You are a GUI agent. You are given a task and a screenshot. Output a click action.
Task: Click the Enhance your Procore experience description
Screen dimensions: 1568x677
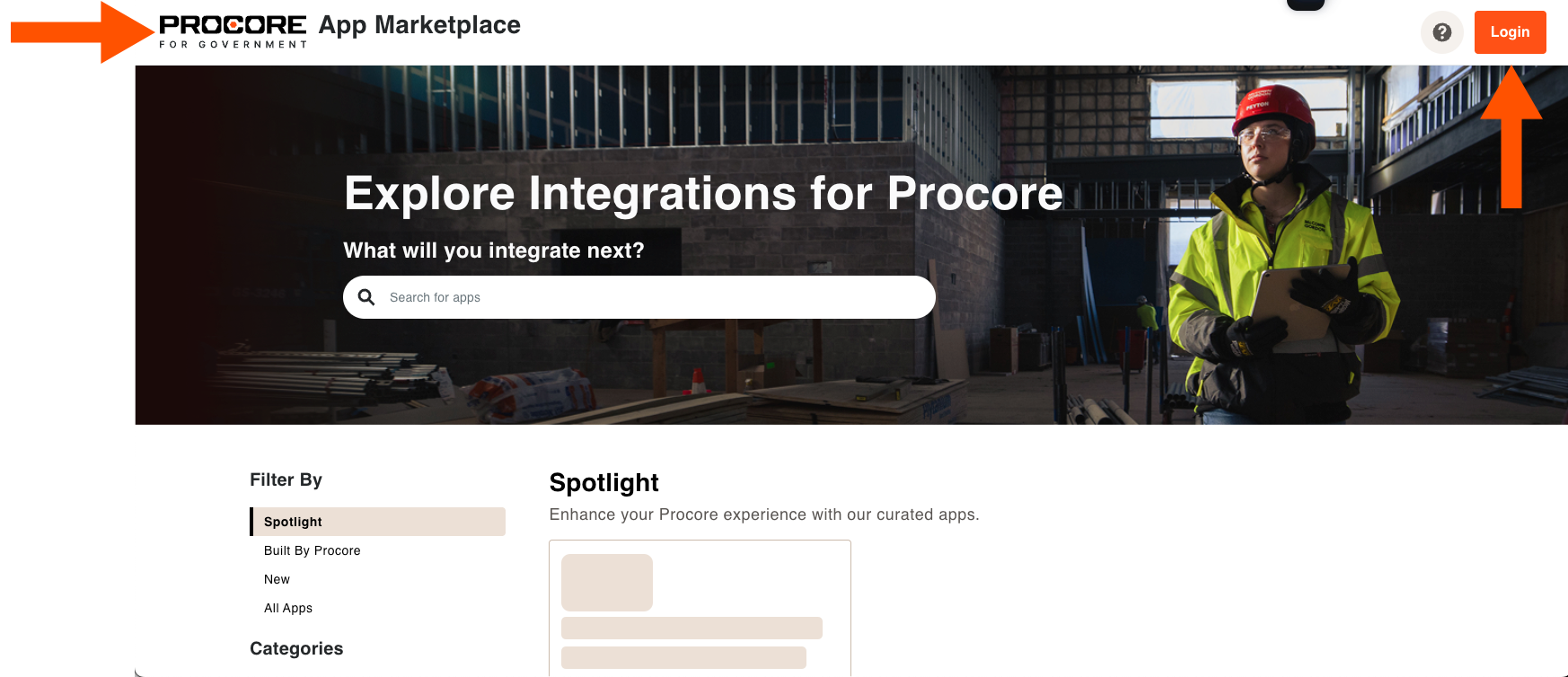[x=764, y=514]
